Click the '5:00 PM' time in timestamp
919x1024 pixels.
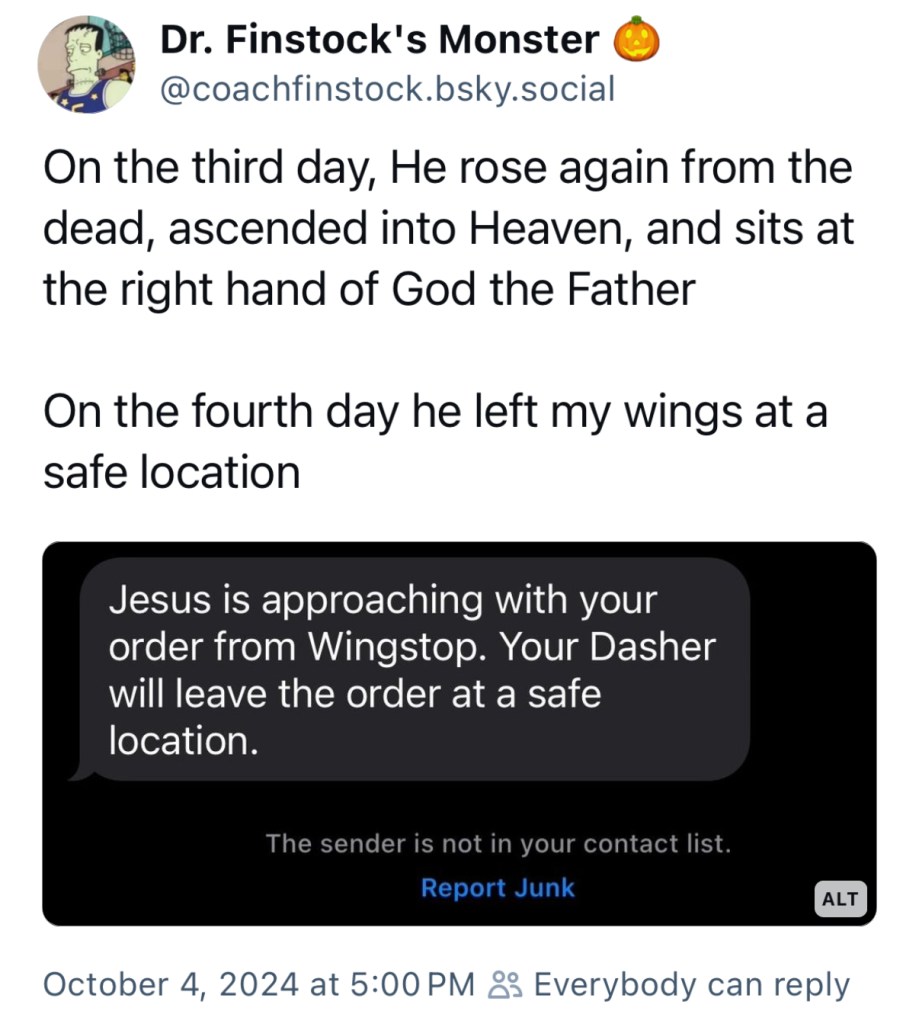414,985
